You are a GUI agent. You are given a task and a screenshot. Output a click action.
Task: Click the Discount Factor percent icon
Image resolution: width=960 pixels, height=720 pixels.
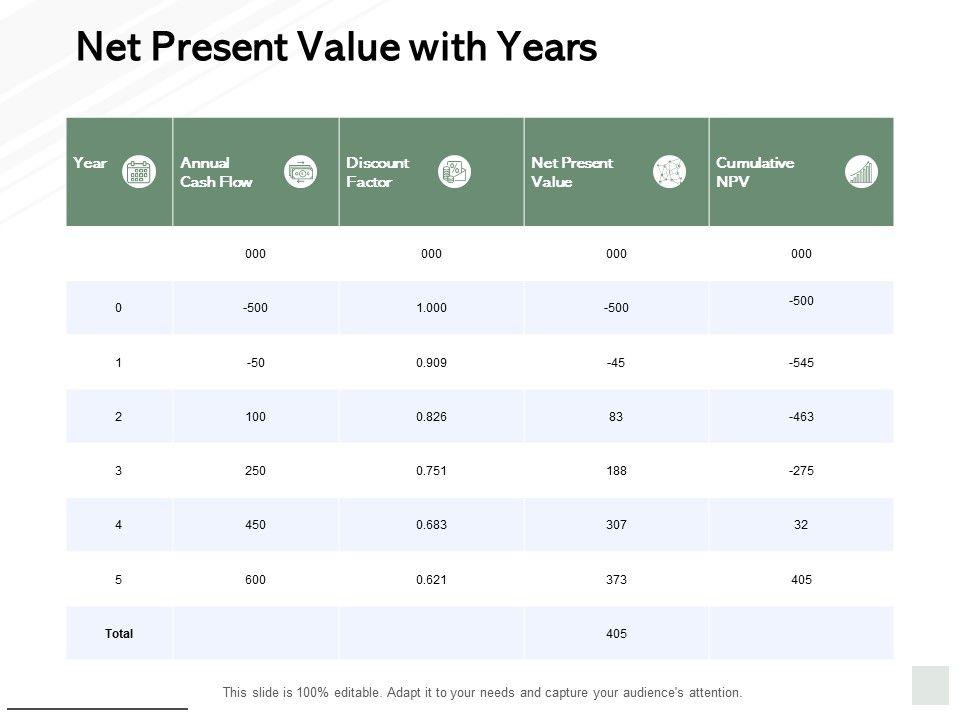point(455,172)
